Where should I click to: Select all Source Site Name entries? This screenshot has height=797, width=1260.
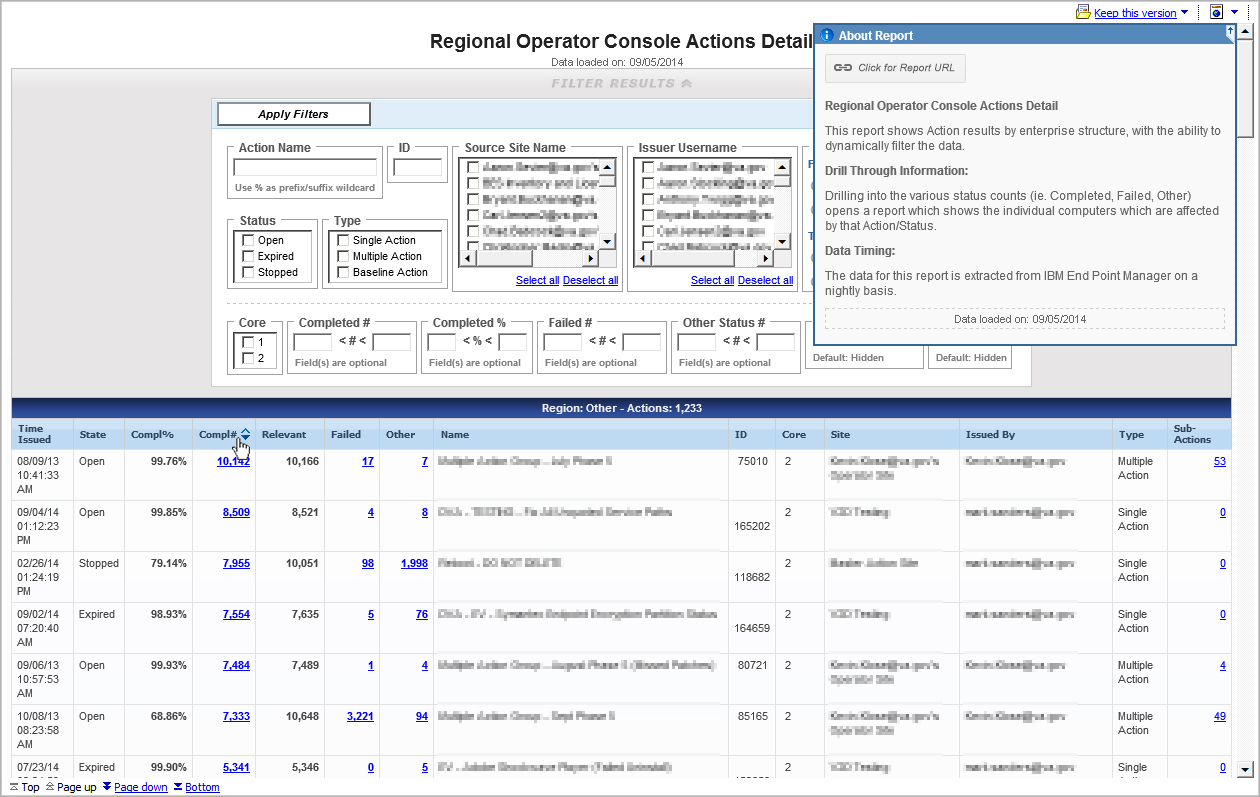[x=537, y=280]
